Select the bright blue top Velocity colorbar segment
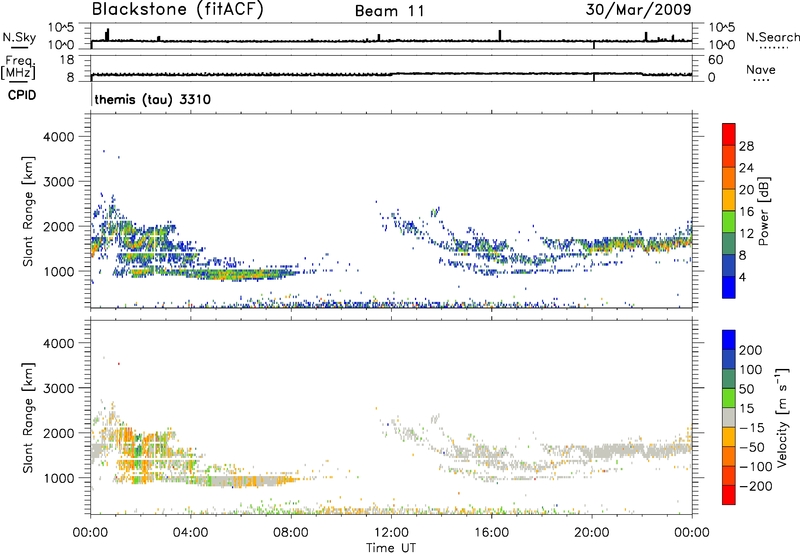This screenshot has width=800, height=554. pyautogui.click(x=729, y=340)
